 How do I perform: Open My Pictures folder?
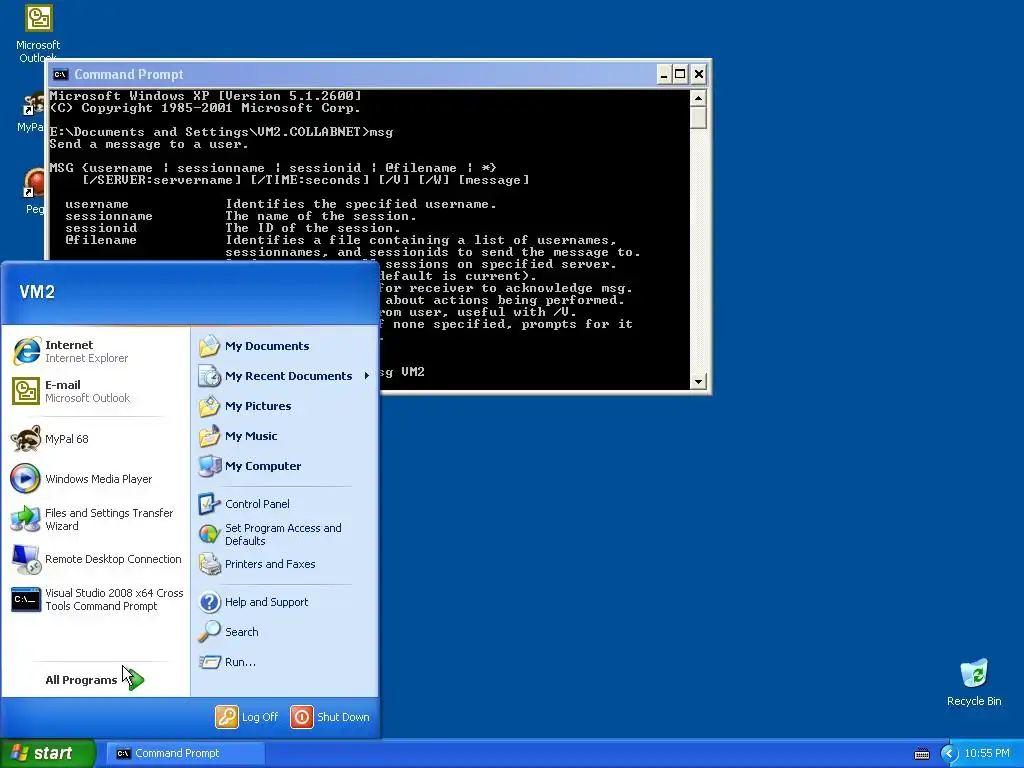coord(285,406)
